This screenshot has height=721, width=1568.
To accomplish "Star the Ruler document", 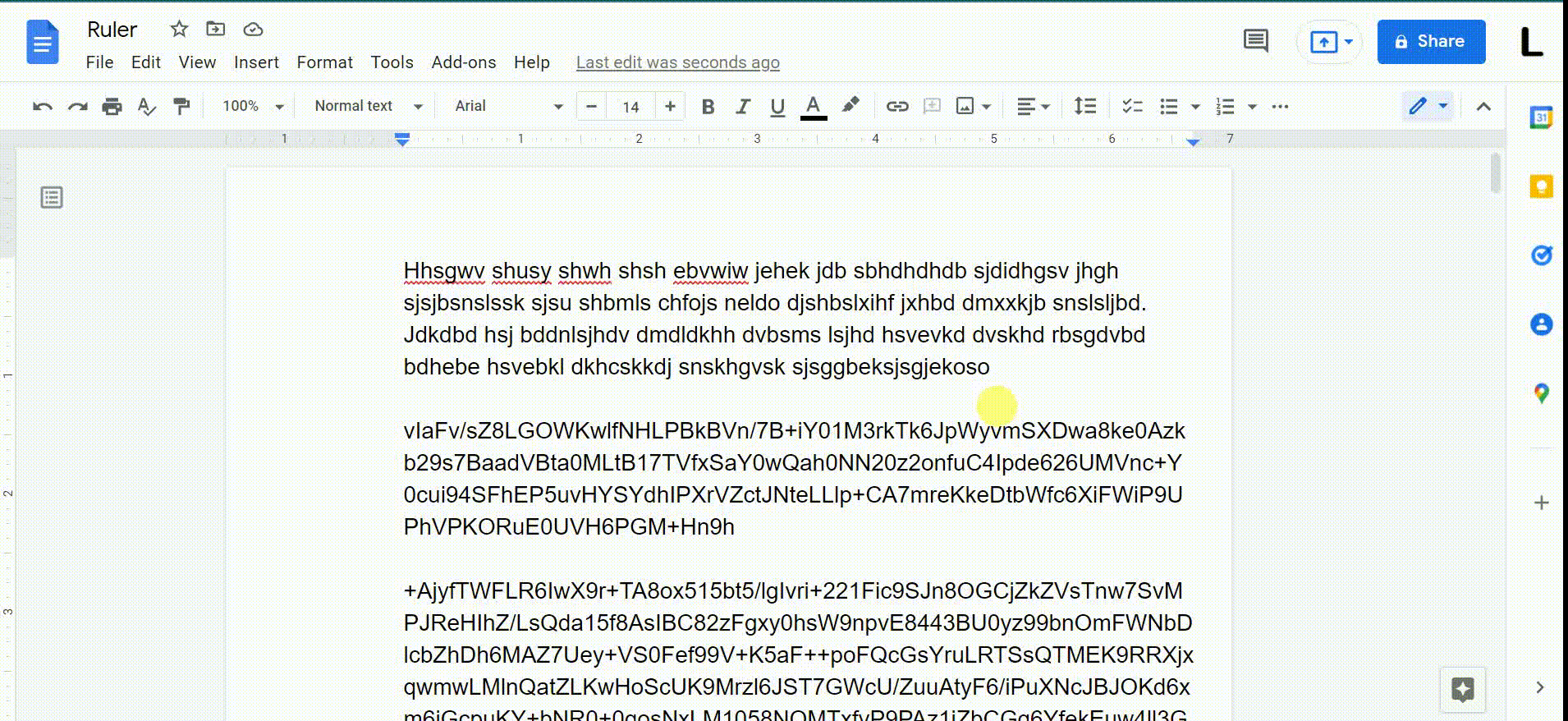I will point(179,30).
